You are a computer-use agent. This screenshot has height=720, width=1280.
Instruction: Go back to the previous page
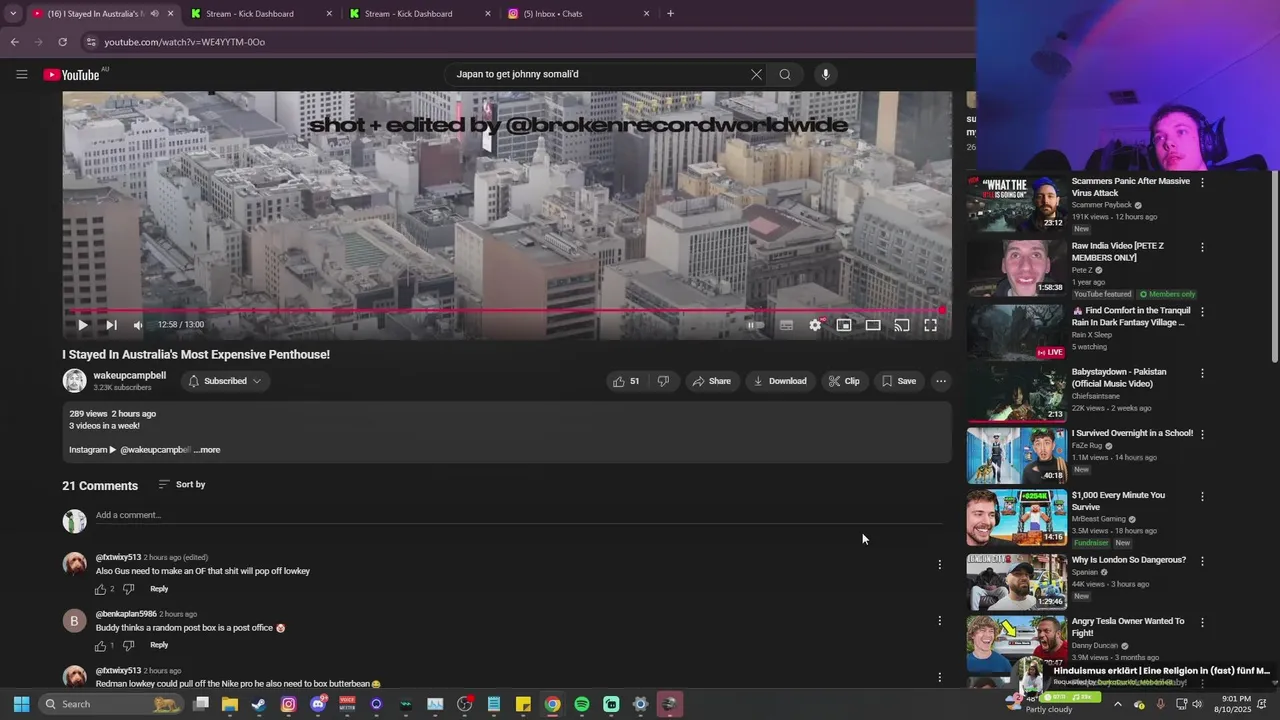(14, 42)
